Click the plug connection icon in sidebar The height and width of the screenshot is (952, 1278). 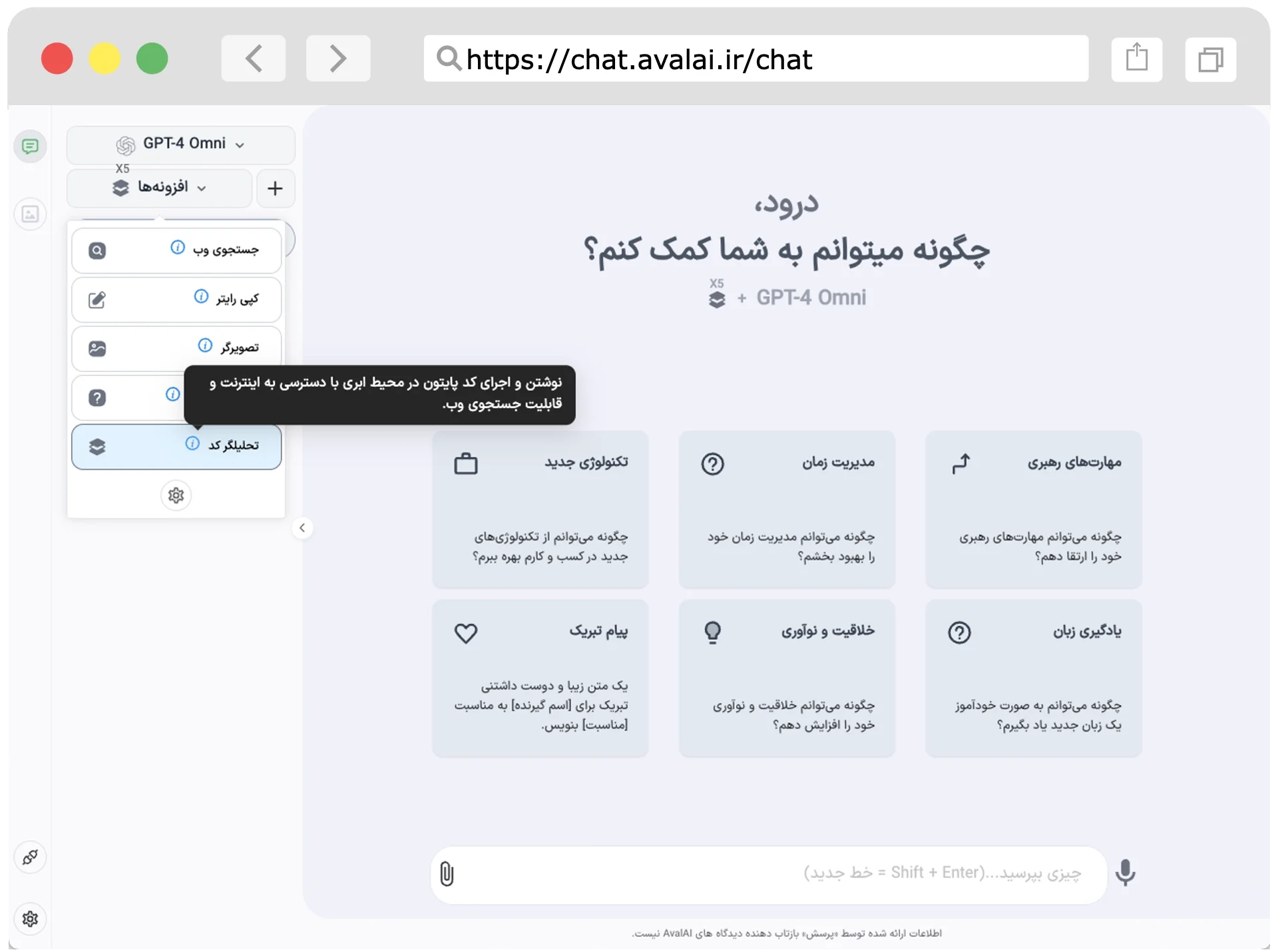point(30,857)
